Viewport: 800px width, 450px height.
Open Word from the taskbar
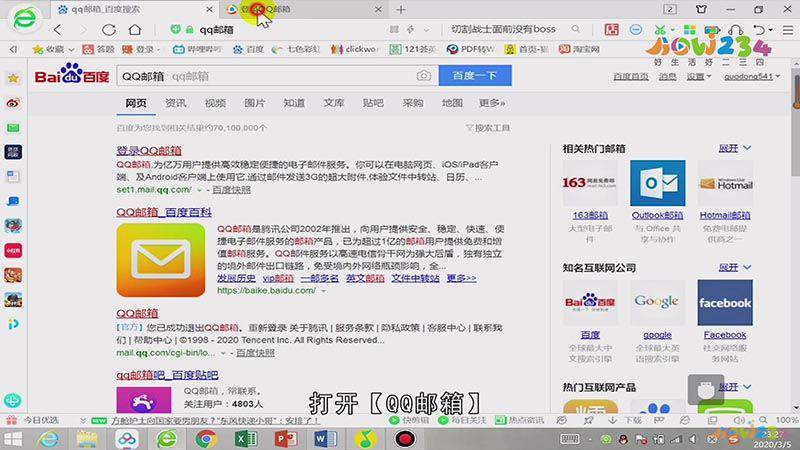click(325, 439)
